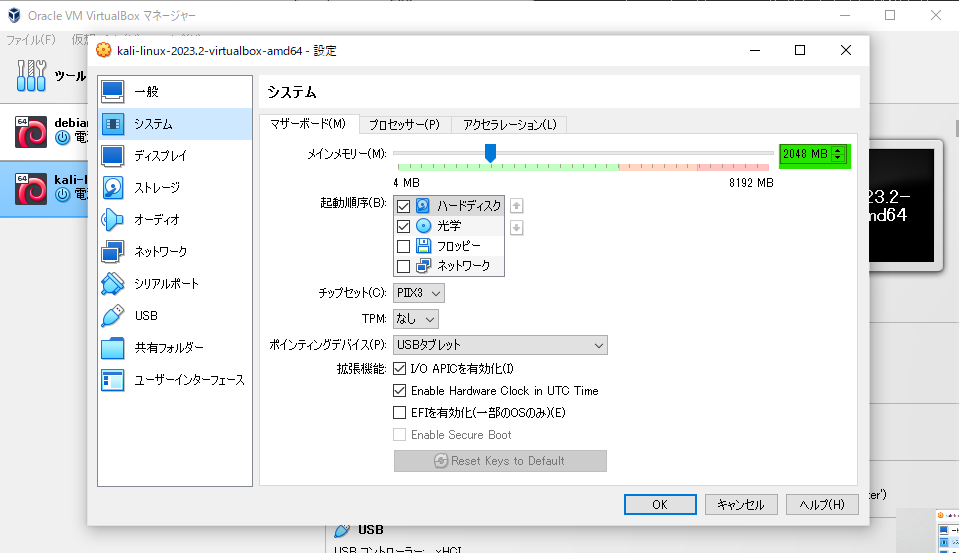The width and height of the screenshot is (959, 553).
Task: Click the main memory slider handle
Action: (x=490, y=153)
